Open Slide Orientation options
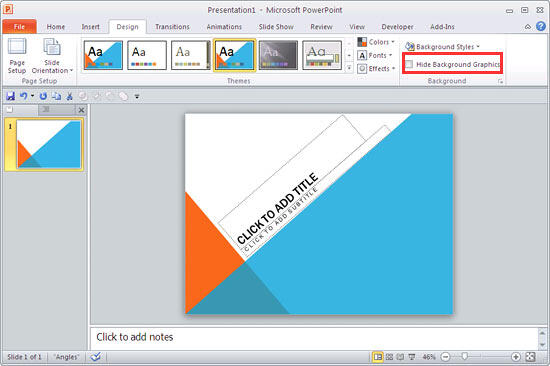This screenshot has height=366, width=550. [x=52, y=55]
